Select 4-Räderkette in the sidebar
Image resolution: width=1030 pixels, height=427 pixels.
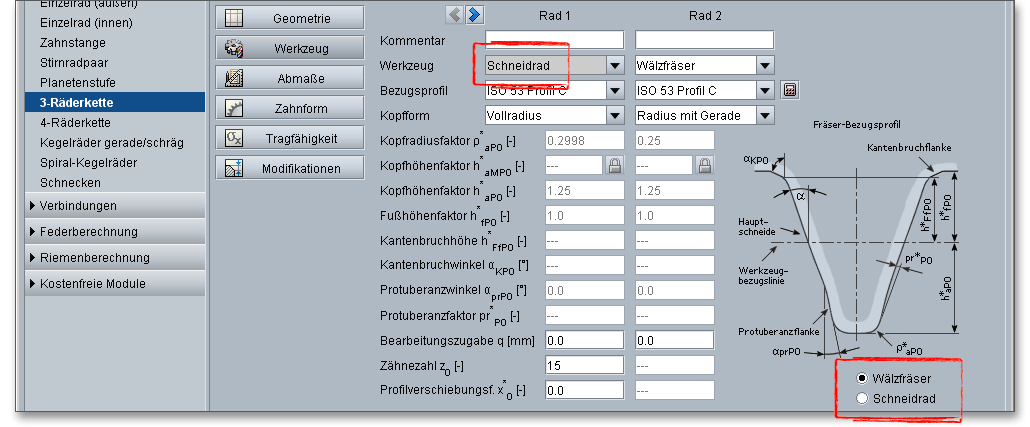tap(75, 122)
